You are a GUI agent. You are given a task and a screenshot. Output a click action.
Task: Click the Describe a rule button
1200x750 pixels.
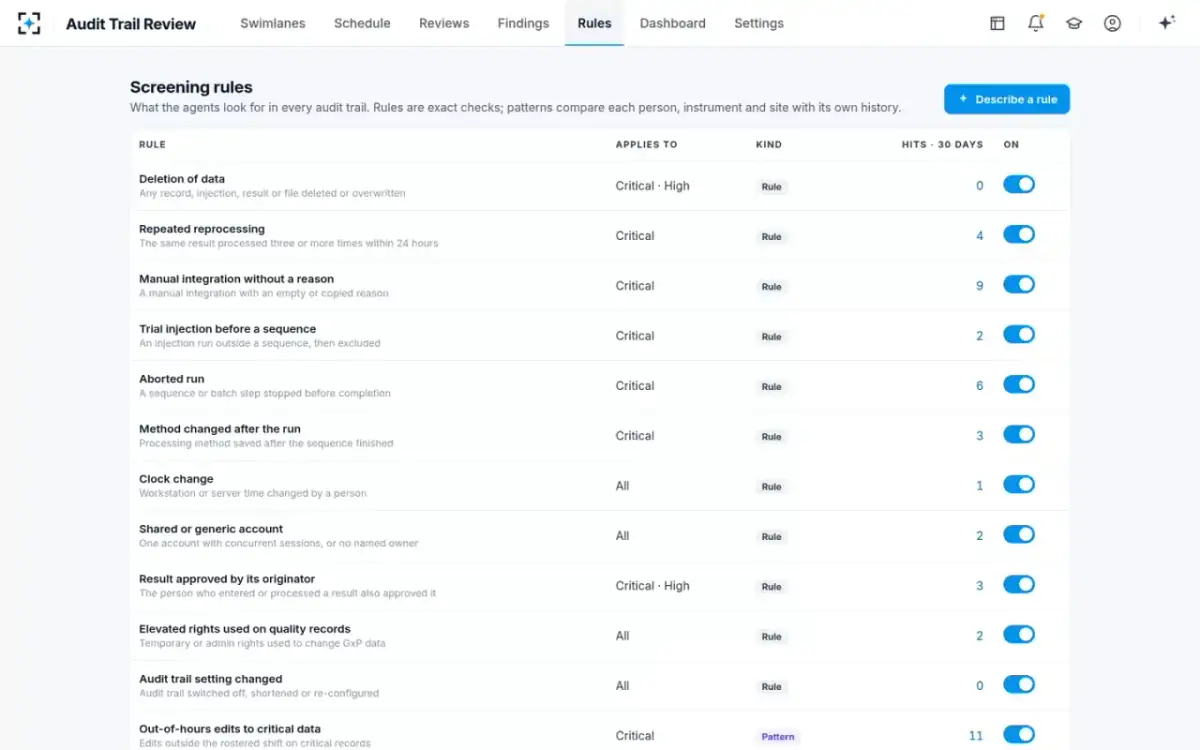pos(1007,99)
